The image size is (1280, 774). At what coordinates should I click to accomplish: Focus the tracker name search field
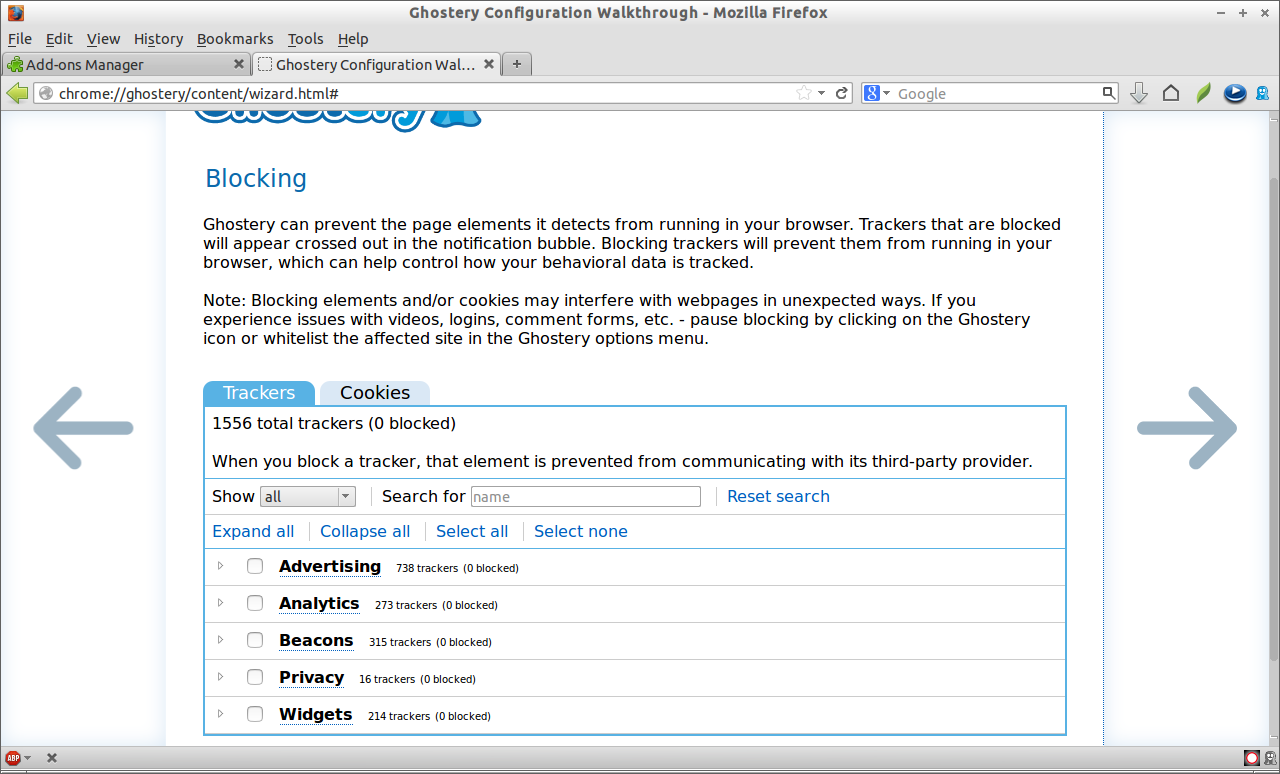click(x=586, y=497)
